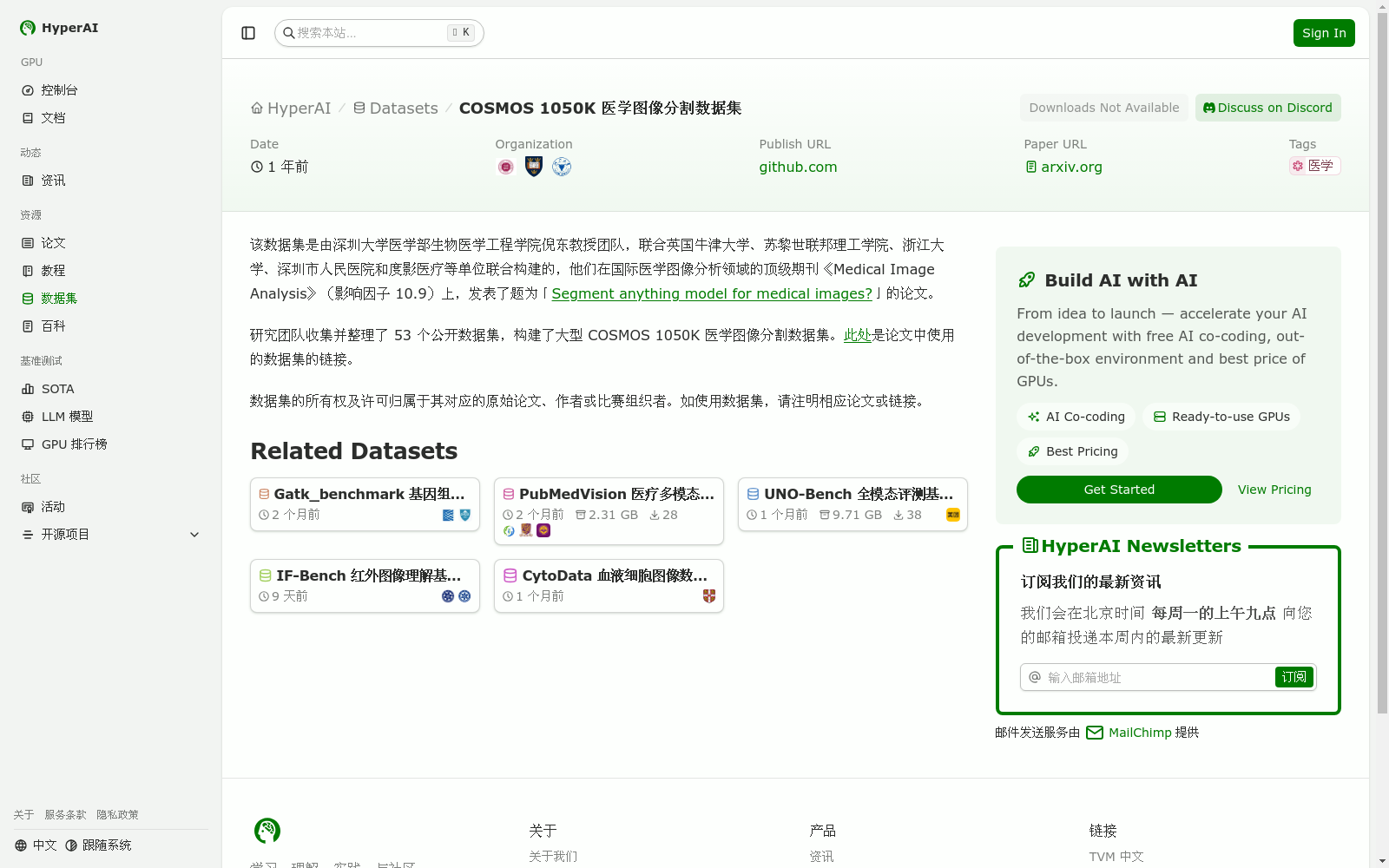The height and width of the screenshot is (868, 1389).
Task: Open 活动 in sidebar
Action: 111,507
